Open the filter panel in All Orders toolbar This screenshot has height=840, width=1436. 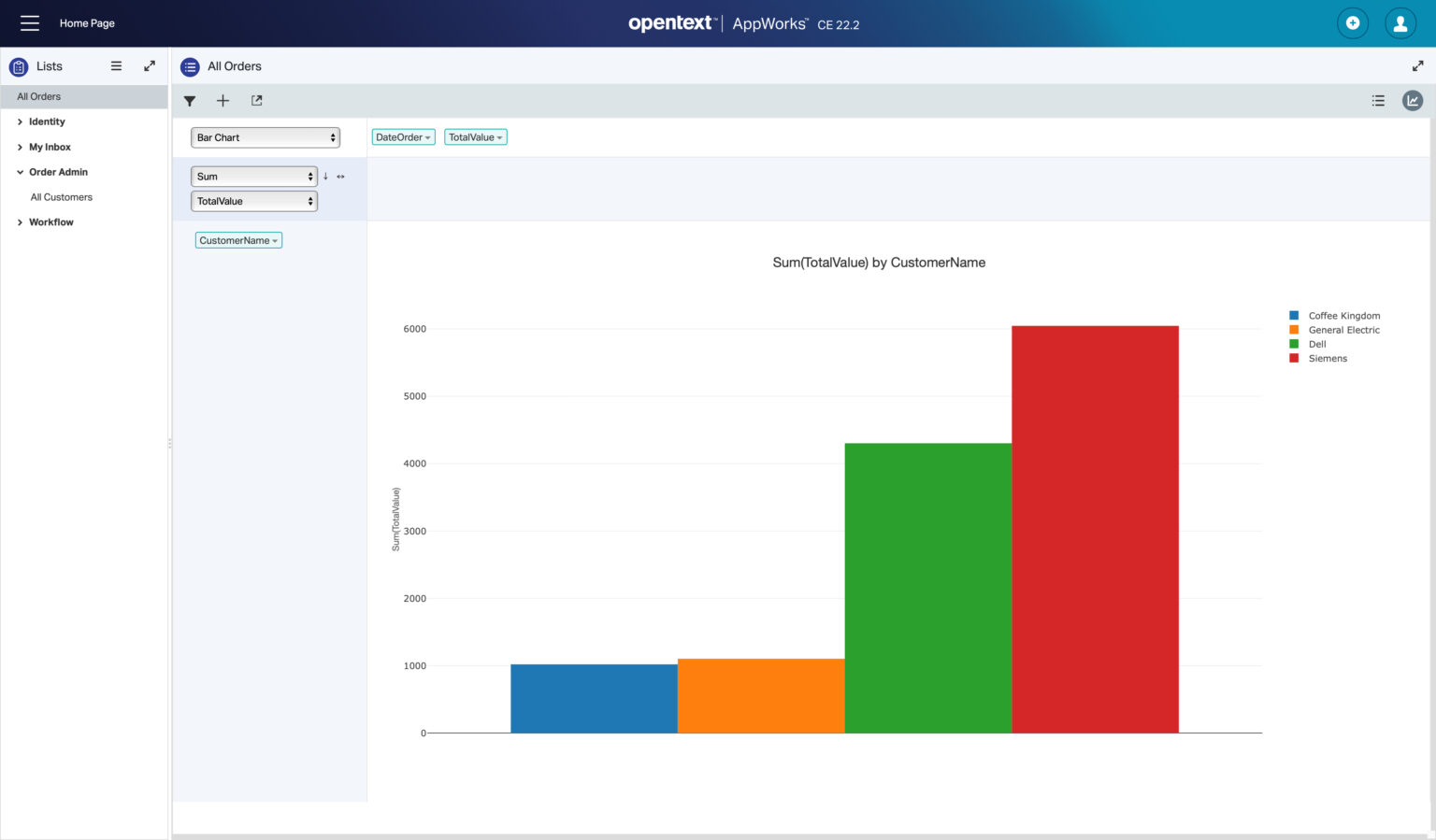(x=190, y=100)
